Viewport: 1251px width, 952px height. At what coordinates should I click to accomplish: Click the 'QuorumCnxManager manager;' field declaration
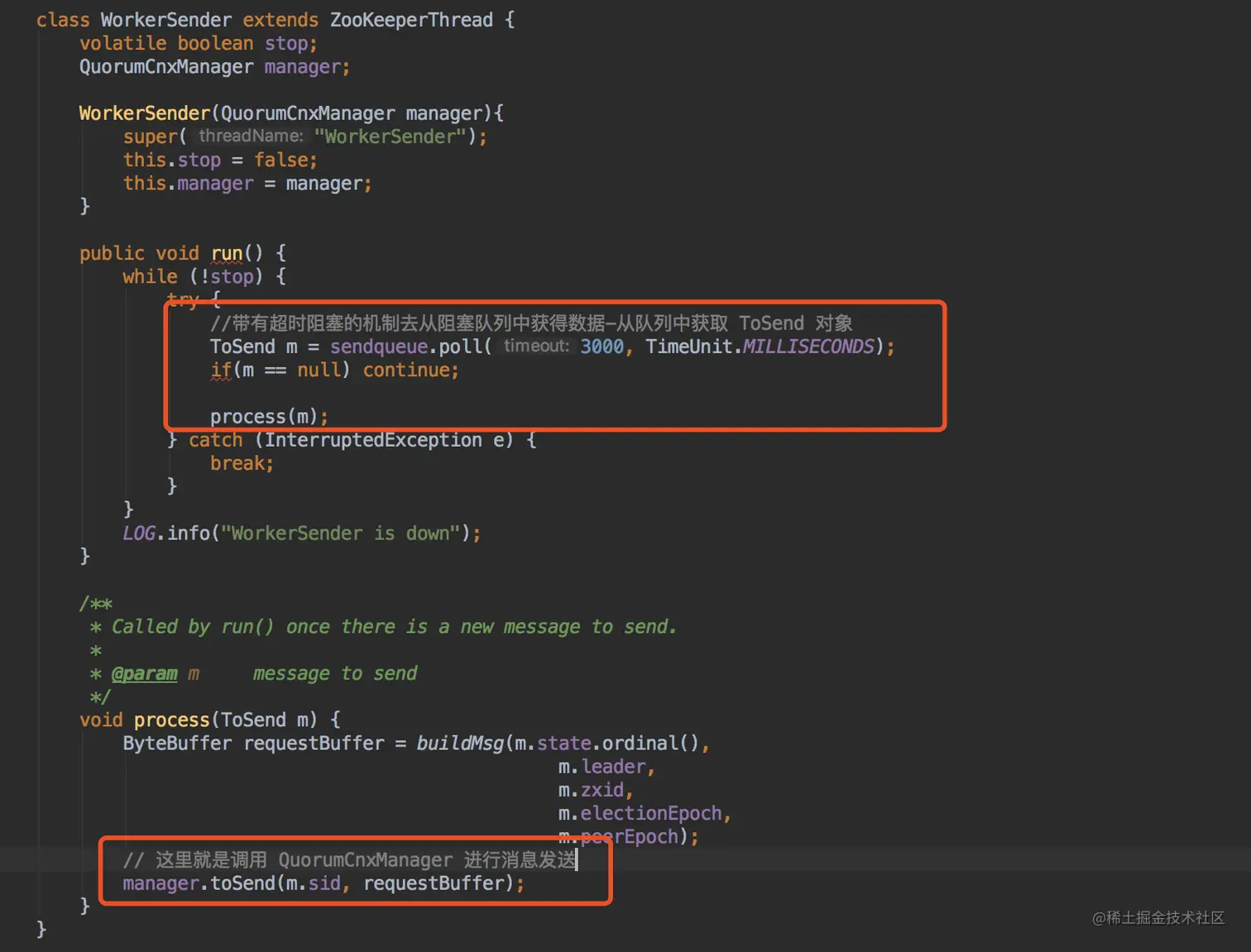(214, 66)
